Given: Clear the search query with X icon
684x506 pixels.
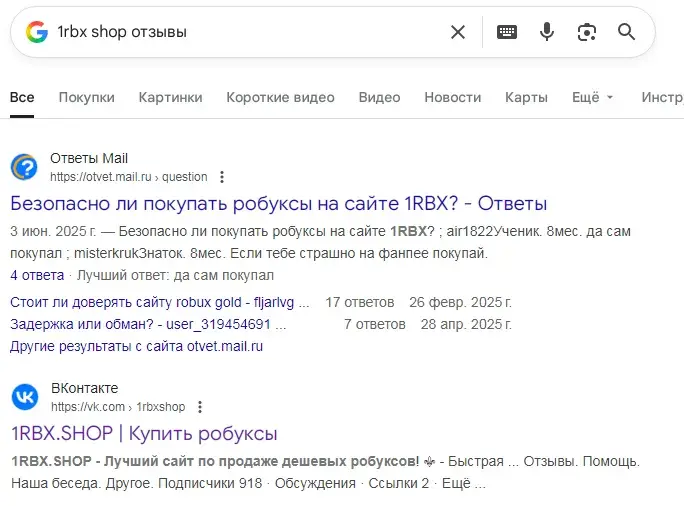Looking at the screenshot, I should [458, 32].
